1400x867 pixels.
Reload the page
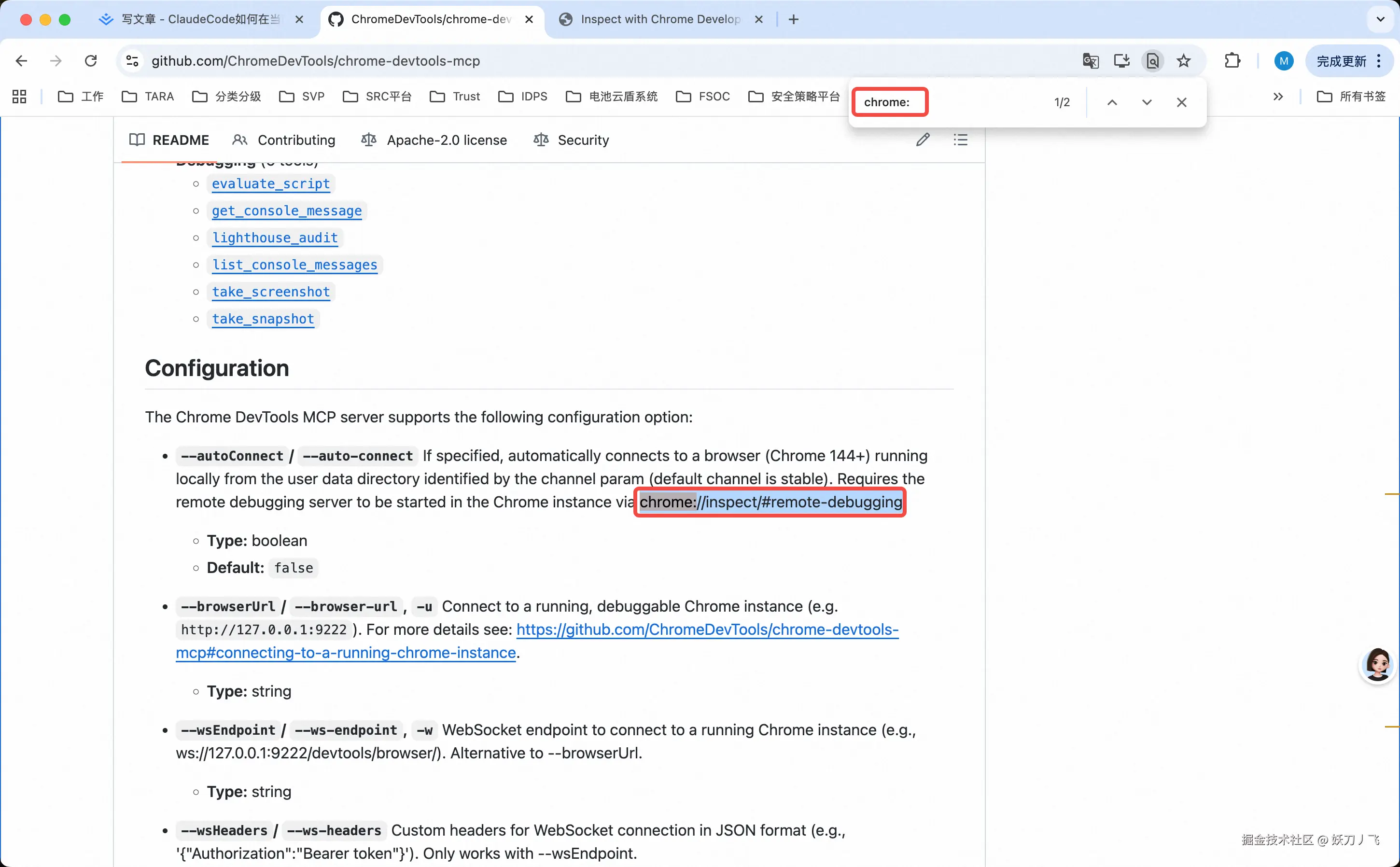(91, 61)
